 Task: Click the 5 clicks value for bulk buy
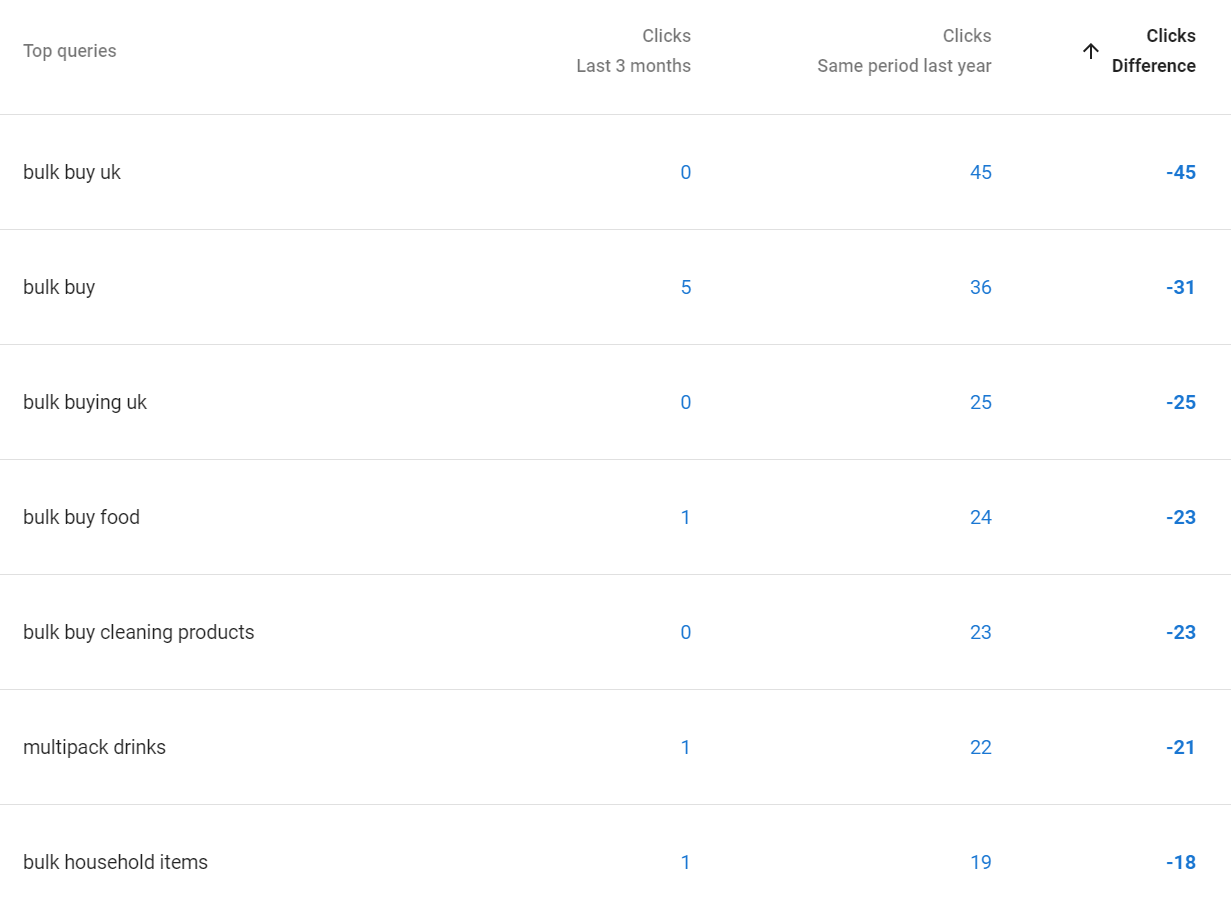click(x=685, y=287)
